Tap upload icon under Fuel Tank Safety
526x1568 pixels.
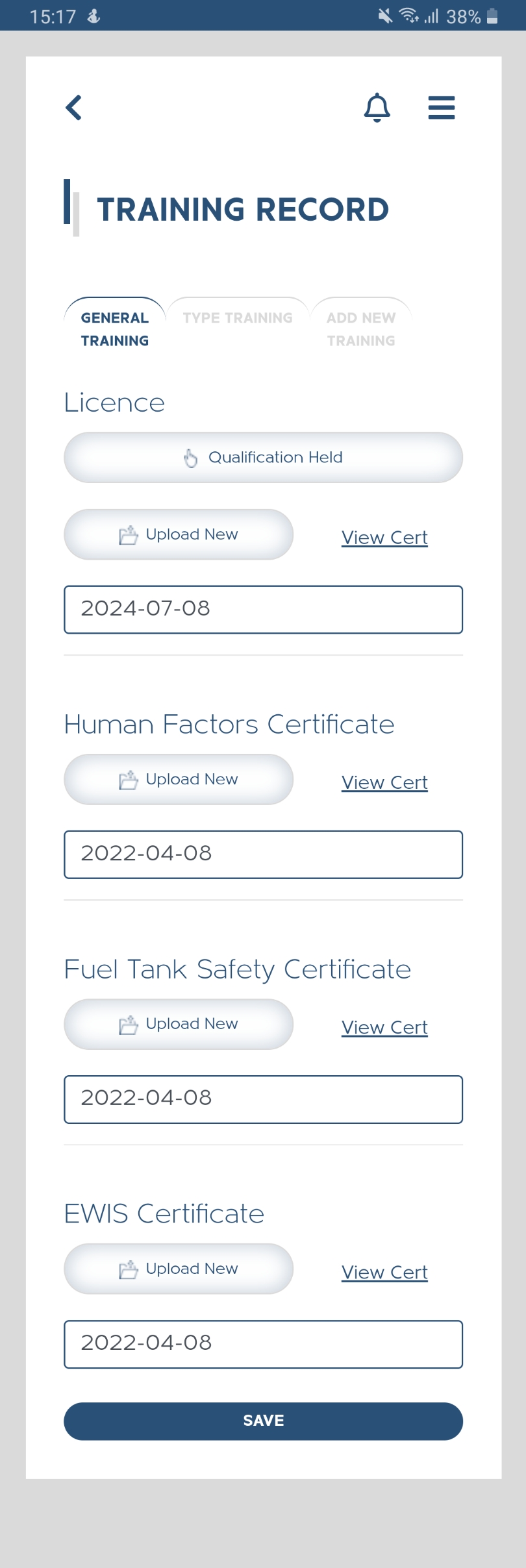pos(129,1025)
